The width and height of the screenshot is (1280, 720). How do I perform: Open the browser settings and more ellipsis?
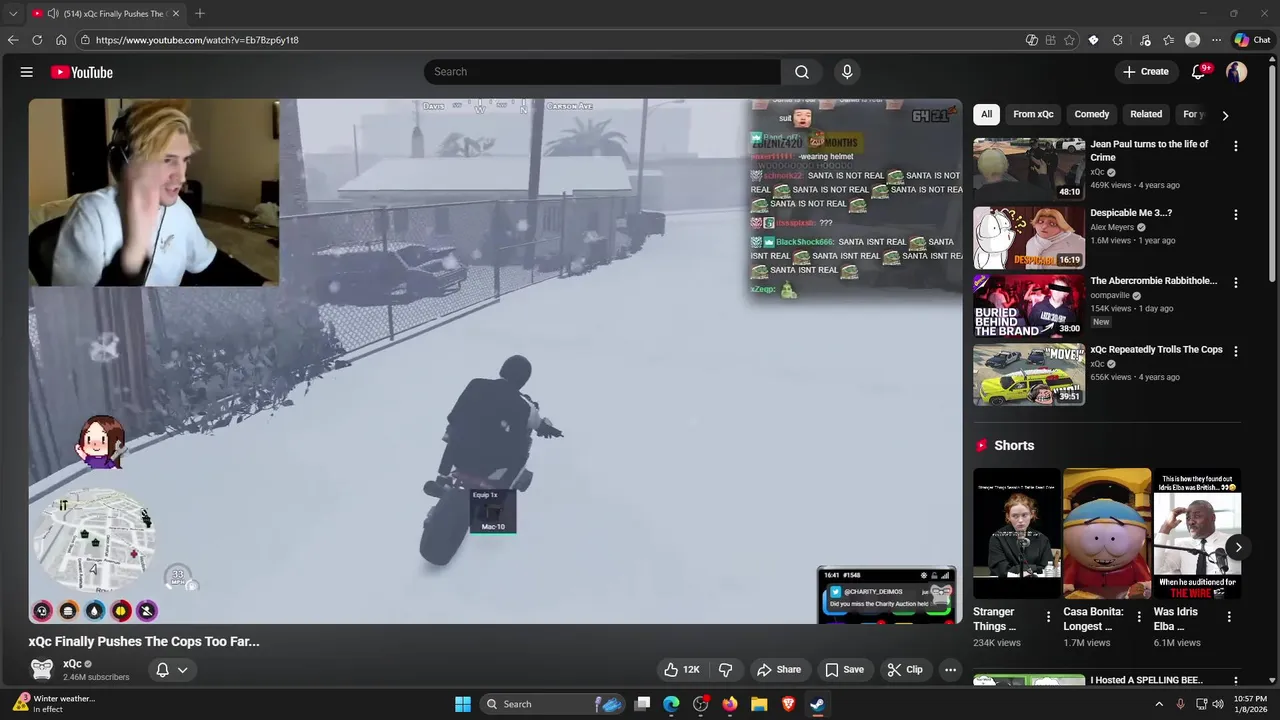(x=1216, y=40)
